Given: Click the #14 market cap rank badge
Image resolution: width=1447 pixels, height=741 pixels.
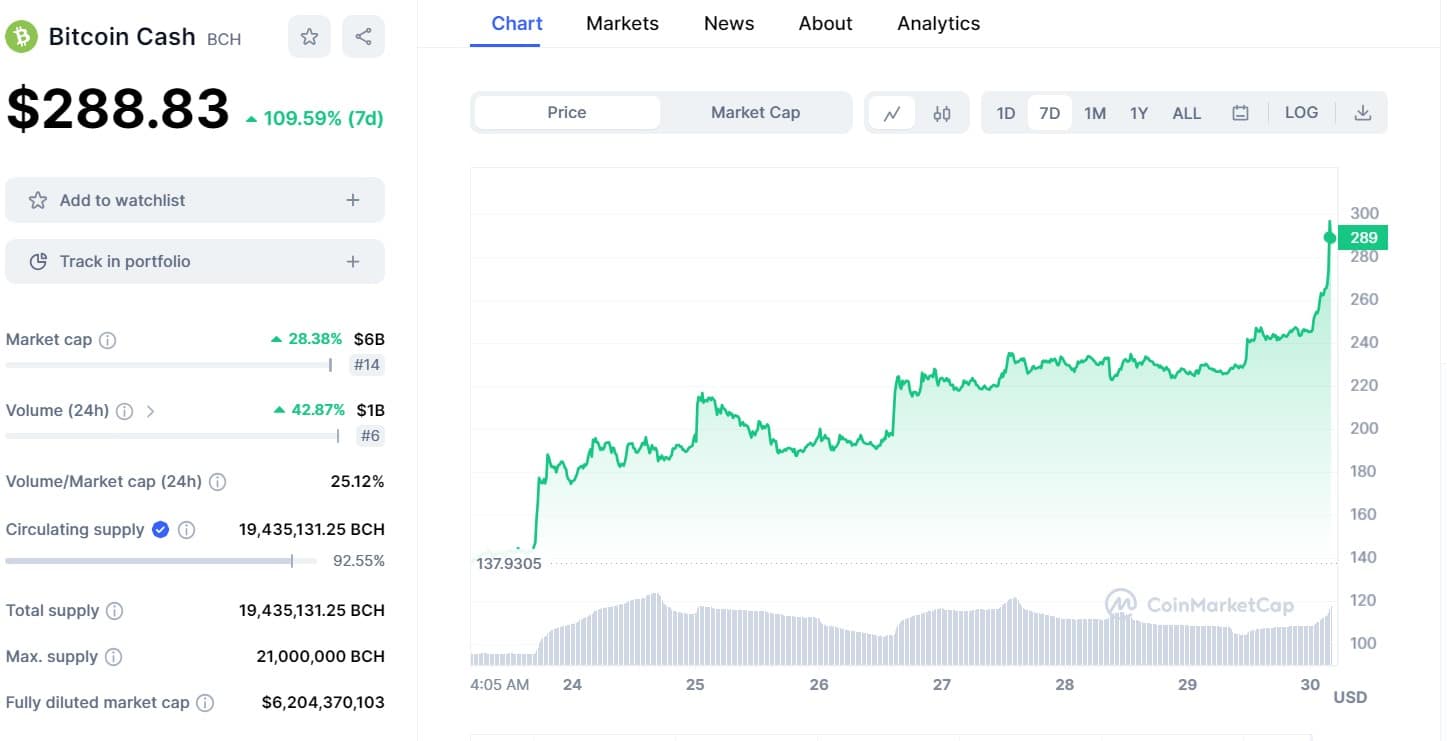Looking at the screenshot, I should [x=367, y=365].
